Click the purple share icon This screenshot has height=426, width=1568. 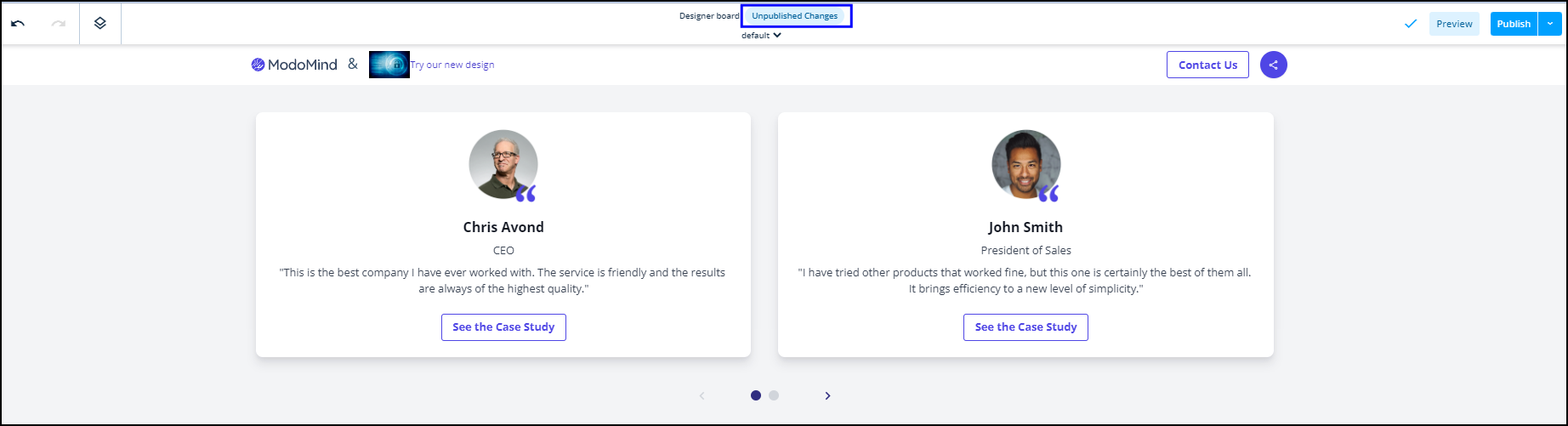pyautogui.click(x=1273, y=65)
